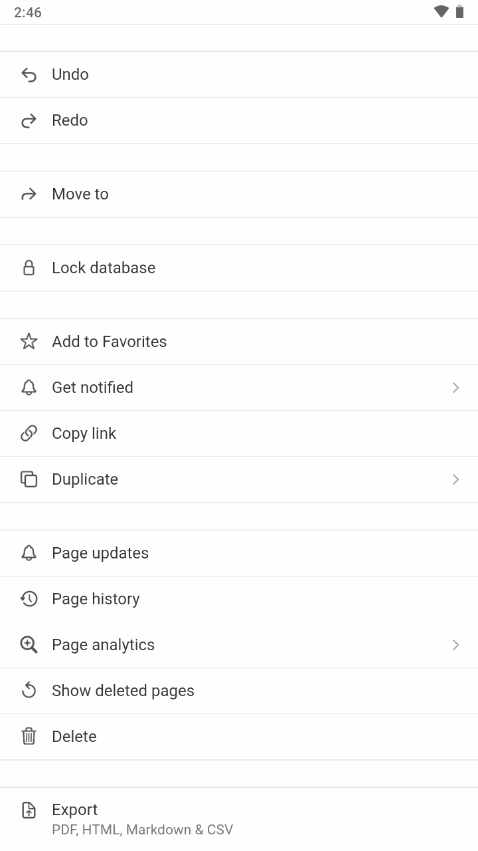Choose the Move to menu entry

pyautogui.click(x=239, y=194)
